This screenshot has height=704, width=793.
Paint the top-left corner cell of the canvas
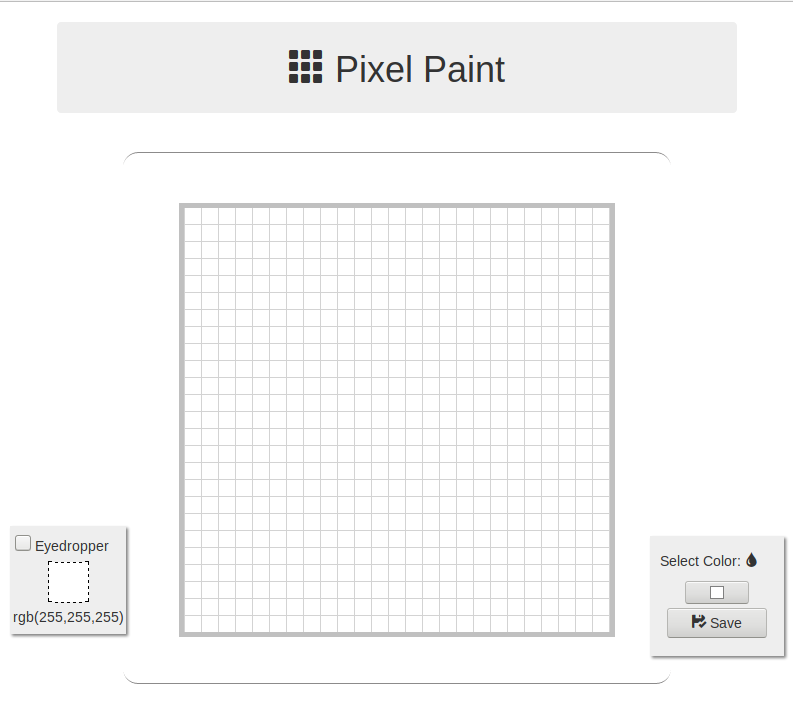(x=193, y=215)
